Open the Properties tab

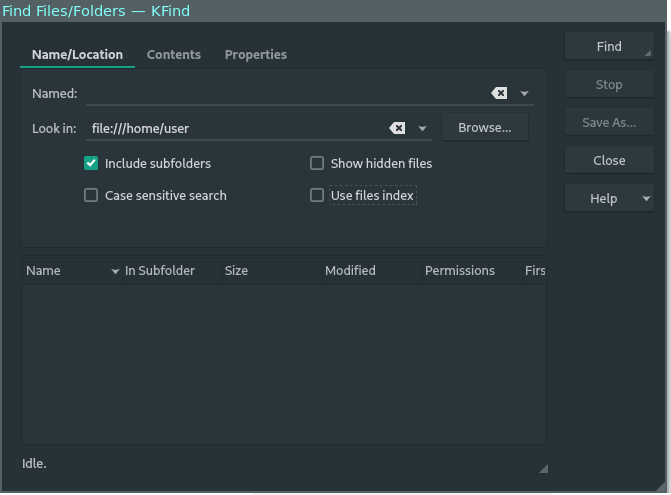256,55
